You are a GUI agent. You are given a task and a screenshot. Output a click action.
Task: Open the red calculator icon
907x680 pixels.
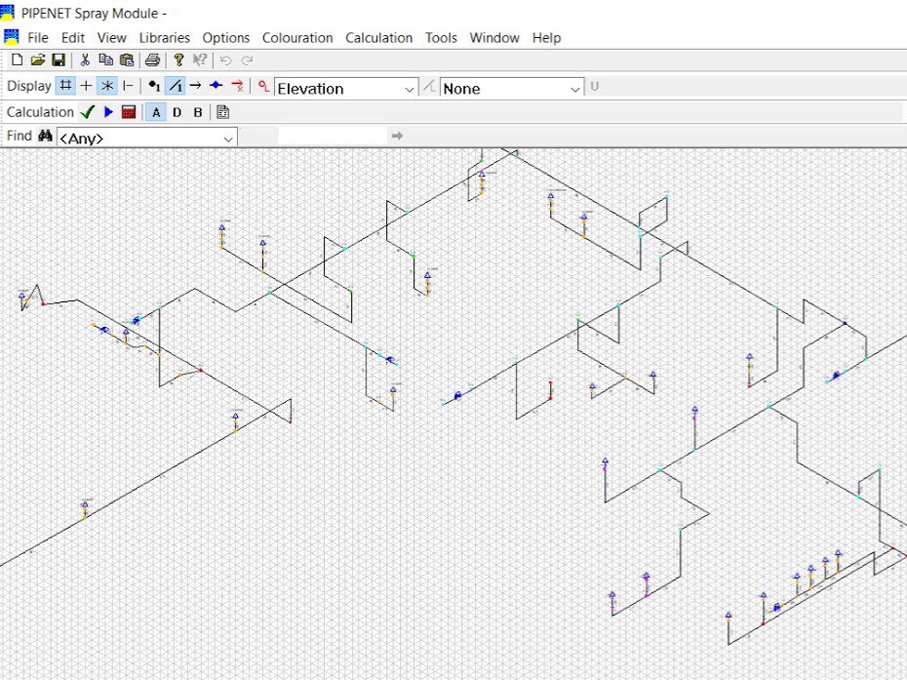click(128, 113)
